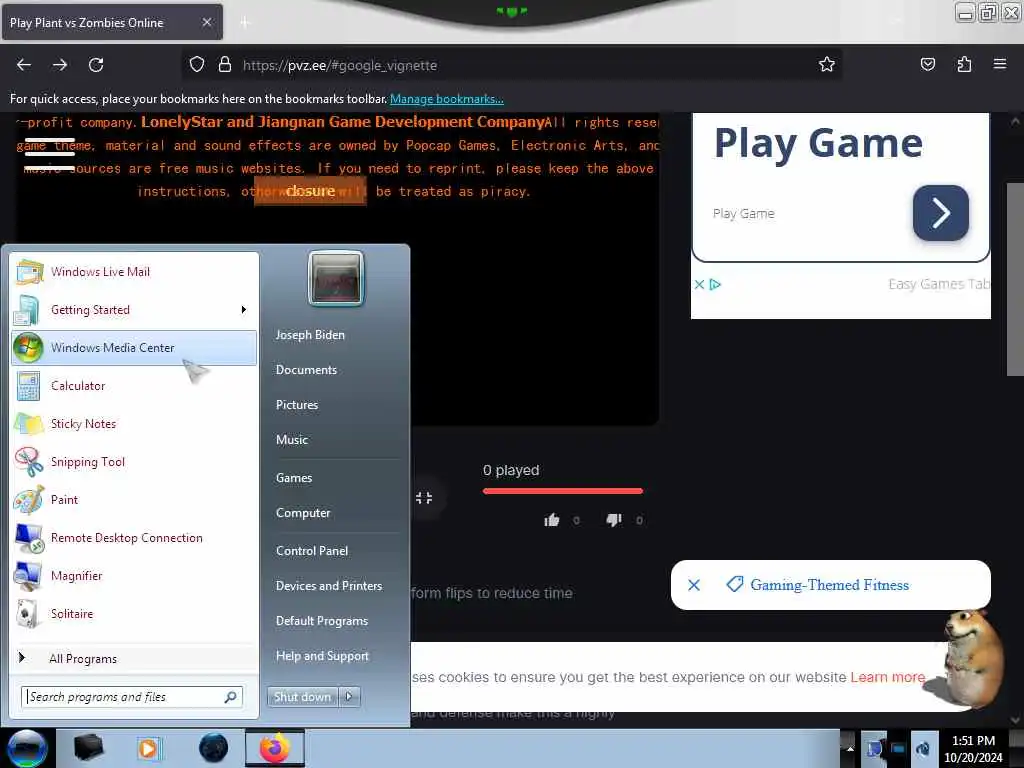Open Documents from Start menu

pos(306,370)
